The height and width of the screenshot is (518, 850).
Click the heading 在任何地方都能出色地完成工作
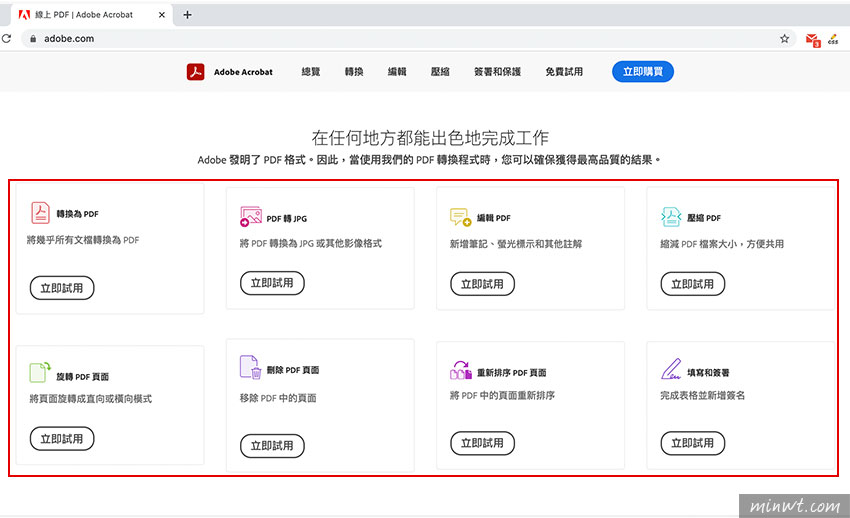[430, 138]
